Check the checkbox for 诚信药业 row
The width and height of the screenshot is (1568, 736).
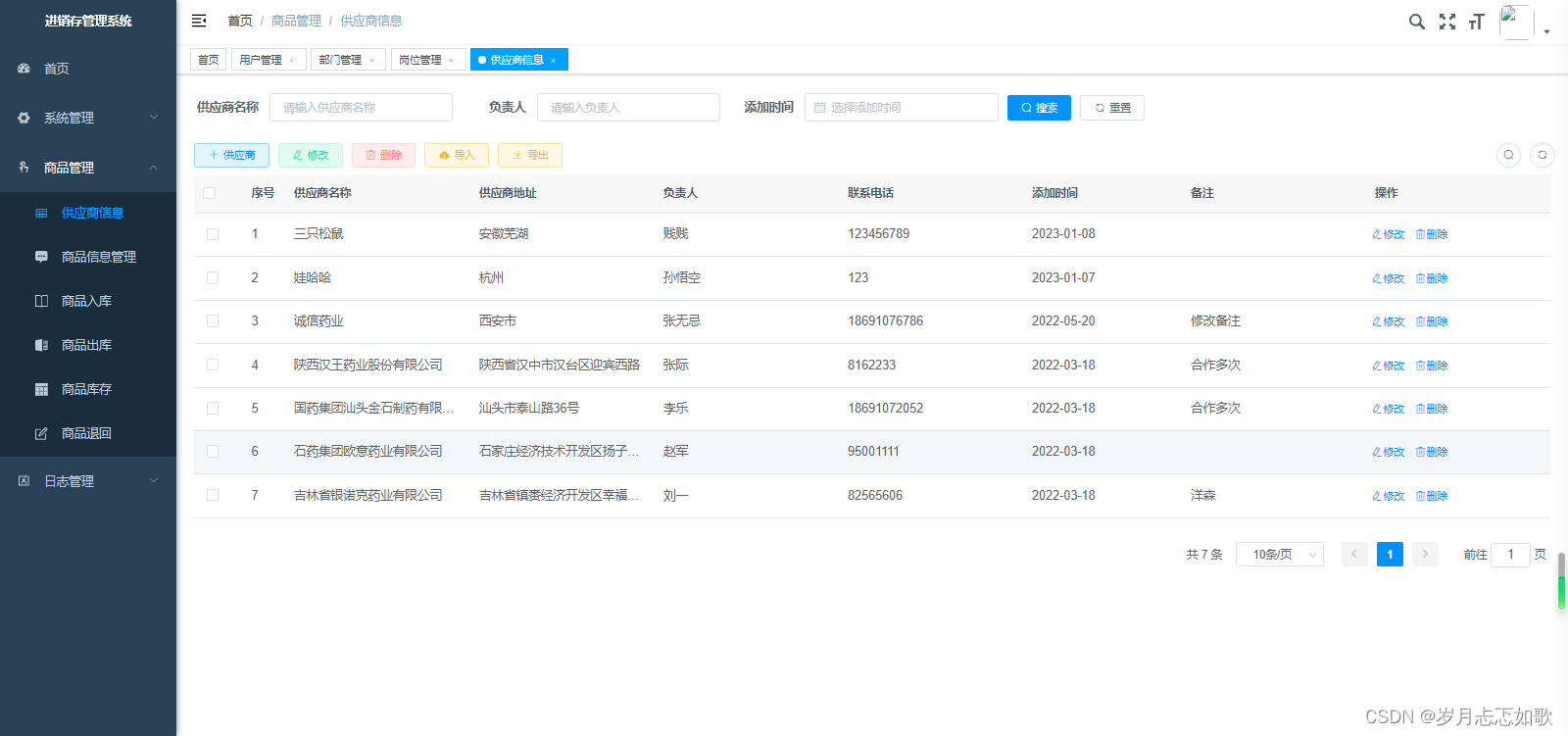pyautogui.click(x=213, y=321)
